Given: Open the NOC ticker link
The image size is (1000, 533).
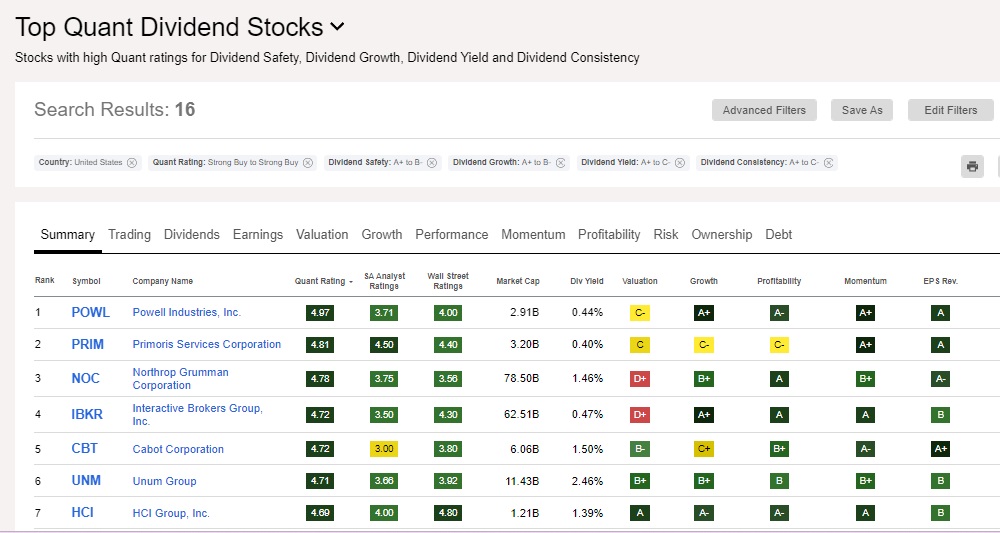Looking at the screenshot, I should click(85, 379).
